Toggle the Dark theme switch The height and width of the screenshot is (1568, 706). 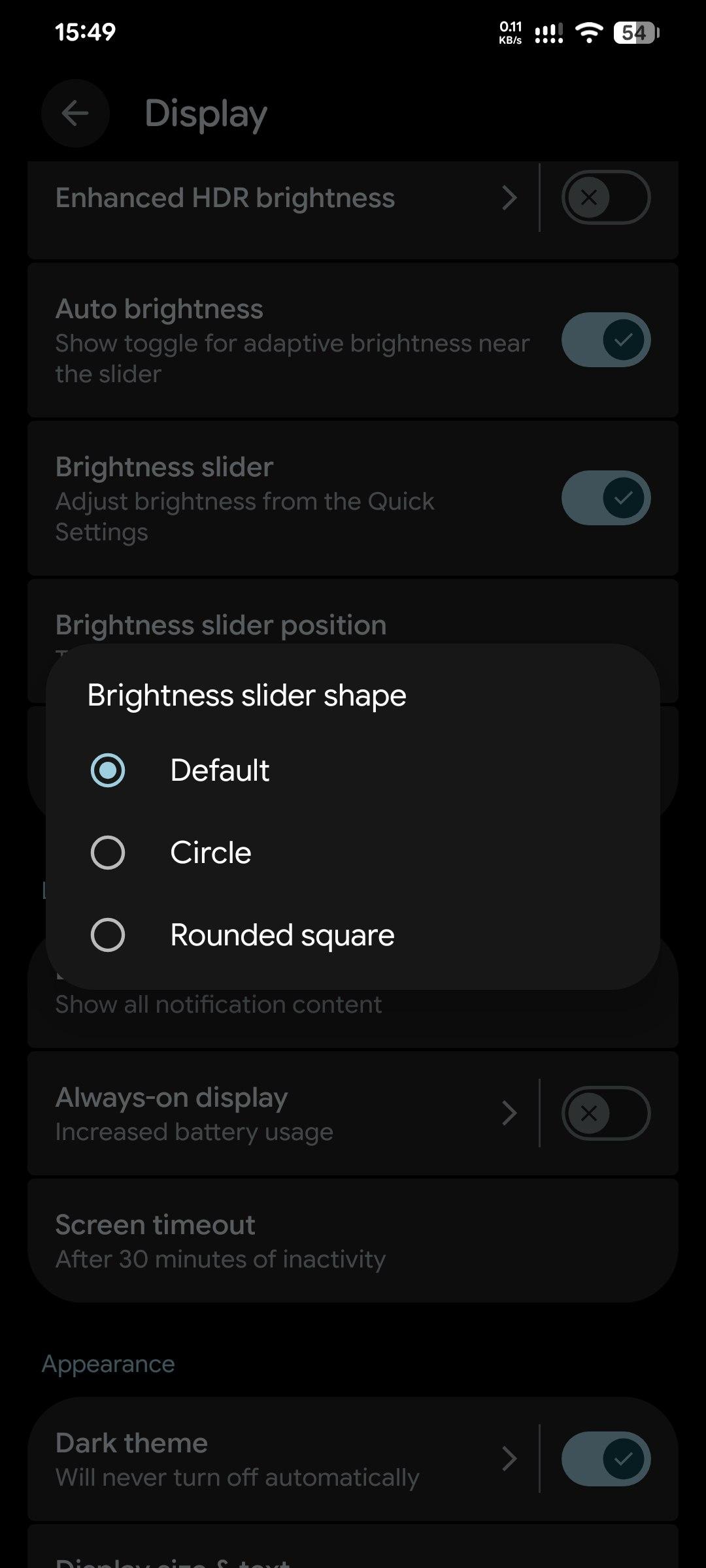[x=605, y=1459]
